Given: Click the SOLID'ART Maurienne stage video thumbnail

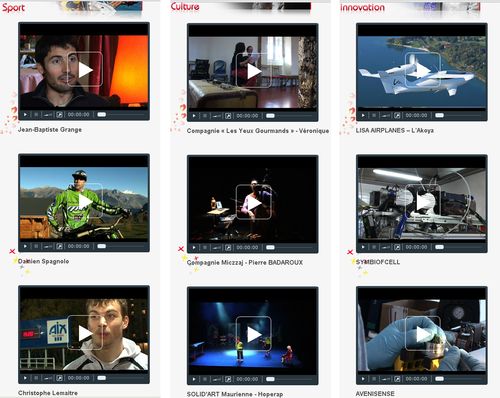Looking at the screenshot, I should 253,334.
